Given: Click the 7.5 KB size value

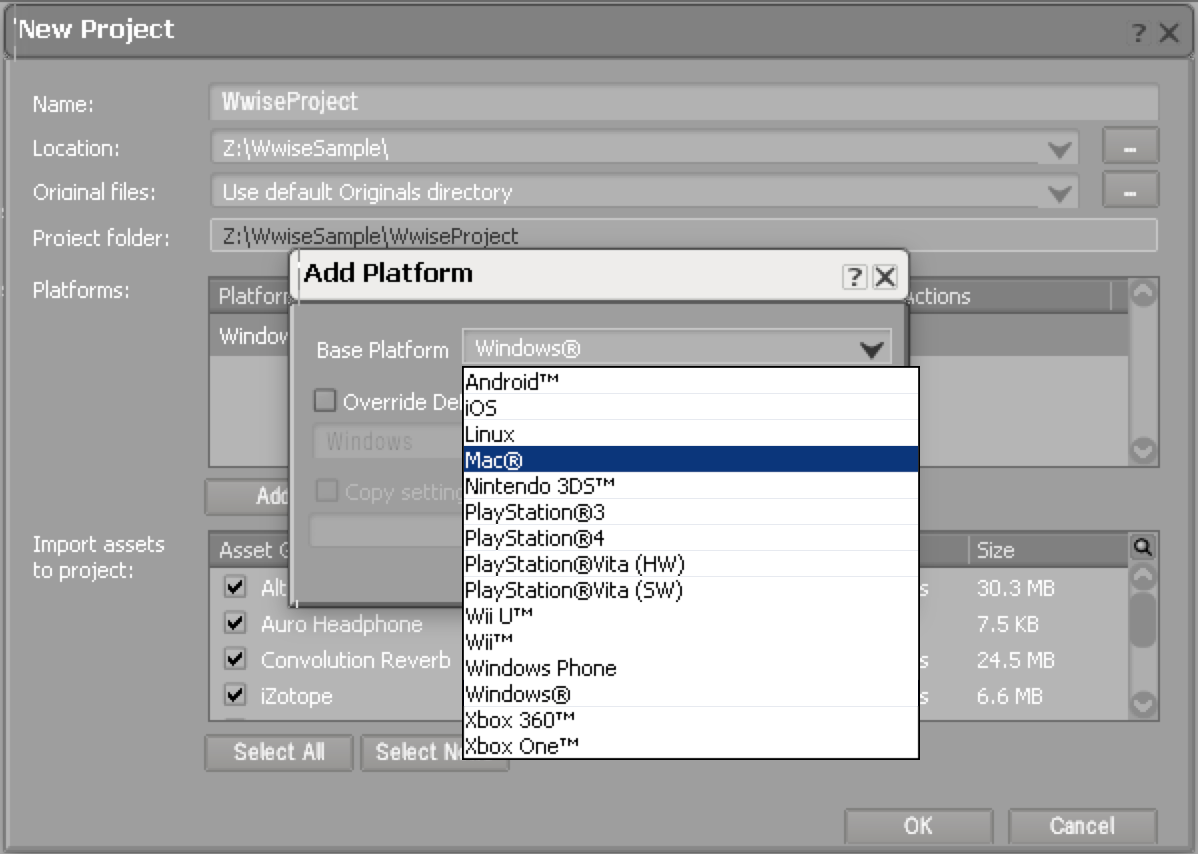Looking at the screenshot, I should 1008,624.
